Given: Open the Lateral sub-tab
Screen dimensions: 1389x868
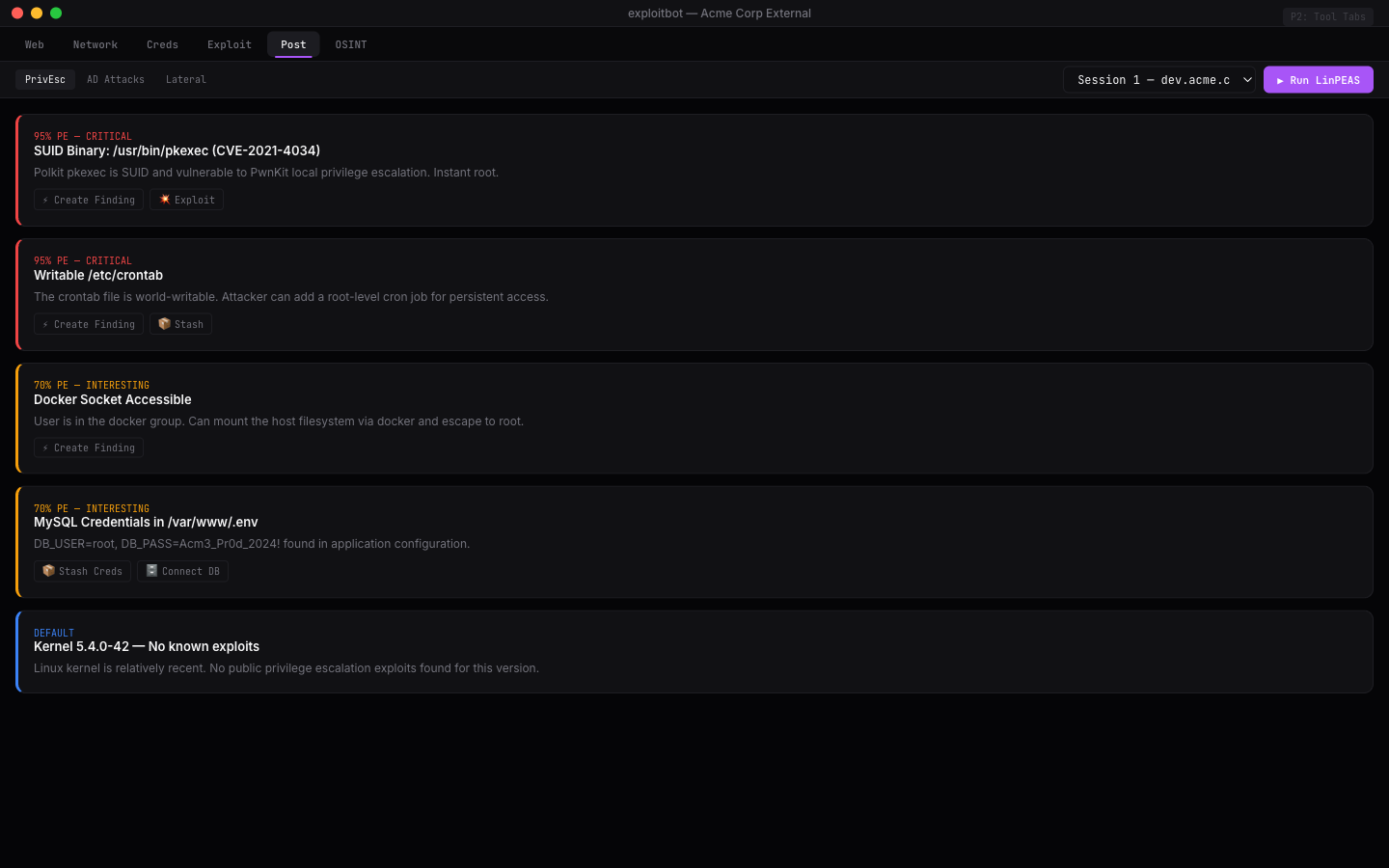Looking at the screenshot, I should point(186,79).
